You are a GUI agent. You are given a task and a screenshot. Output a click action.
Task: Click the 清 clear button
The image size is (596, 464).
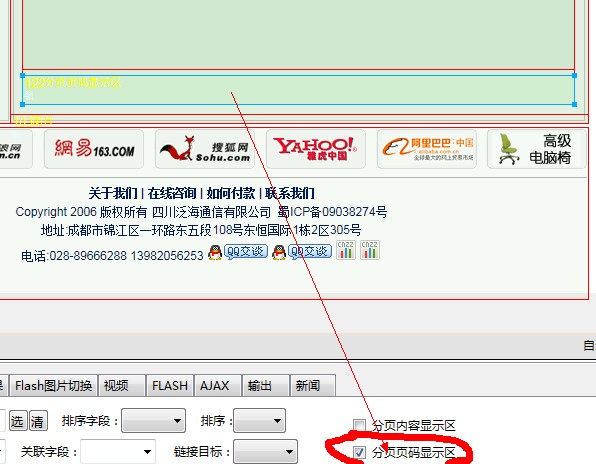point(38,421)
